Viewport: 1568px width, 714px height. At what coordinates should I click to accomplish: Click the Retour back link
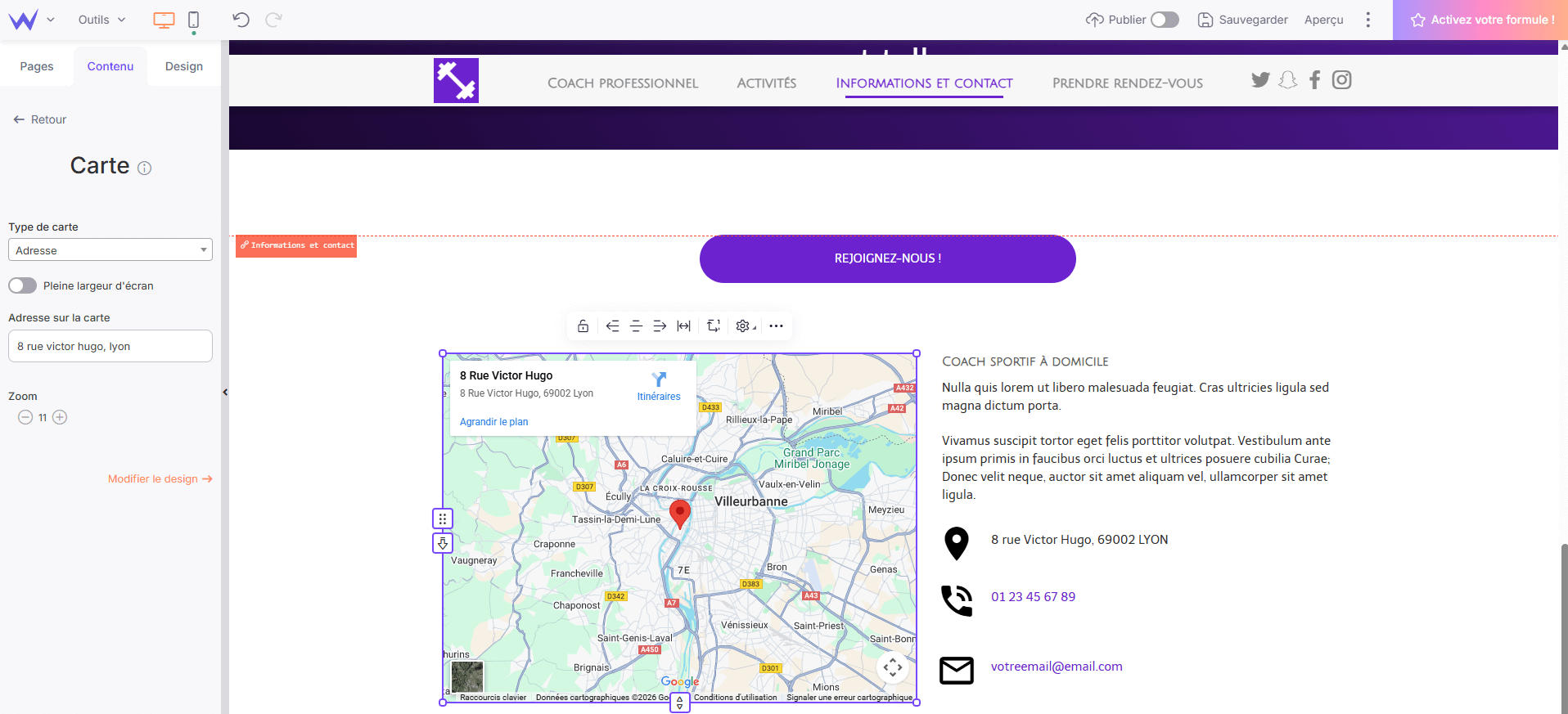40,119
